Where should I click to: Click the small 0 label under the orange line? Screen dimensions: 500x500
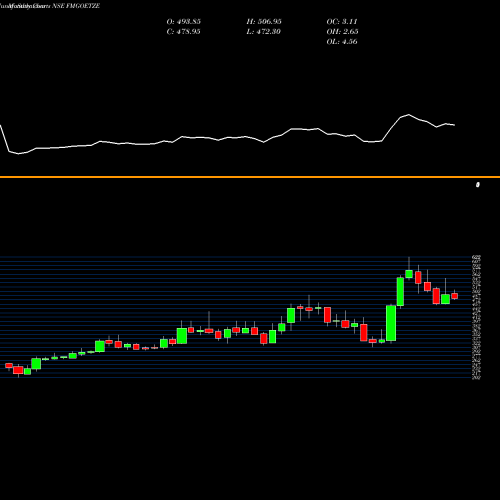tap(478, 185)
